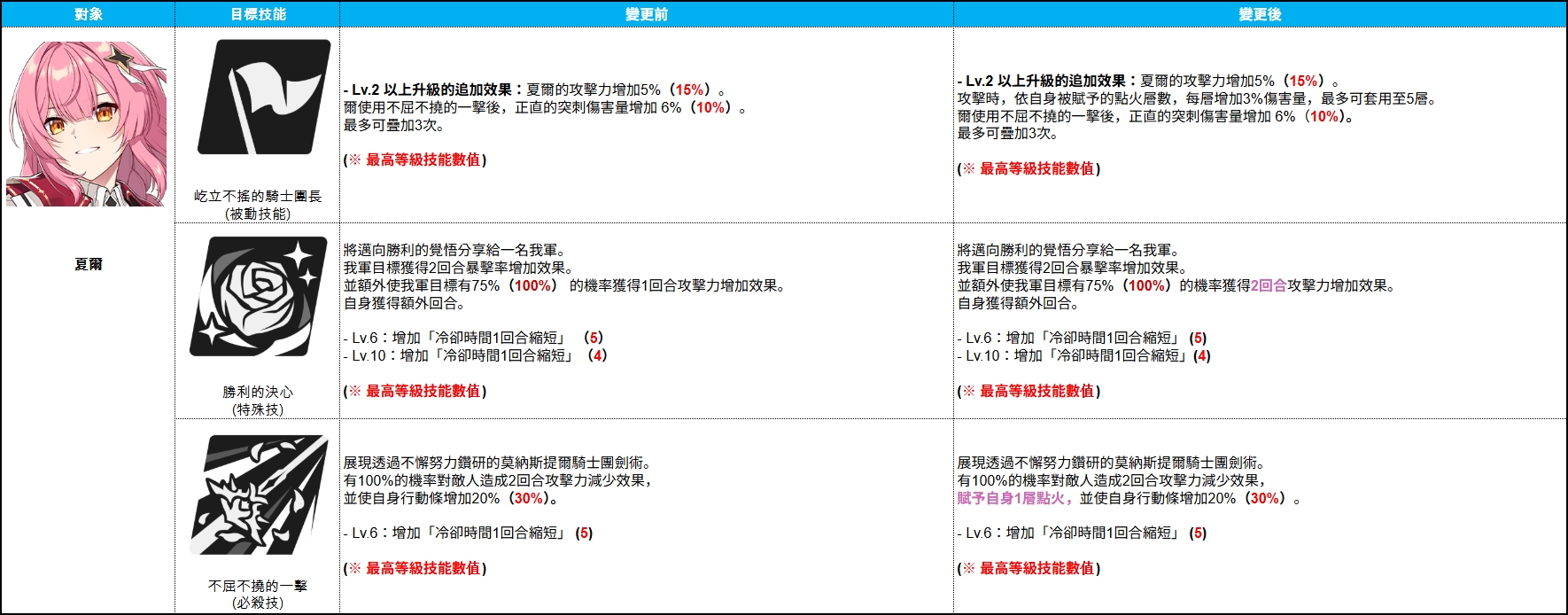1568x615 pixels.
Task: Open the pink-haired character portrait
Action: tap(86, 123)
